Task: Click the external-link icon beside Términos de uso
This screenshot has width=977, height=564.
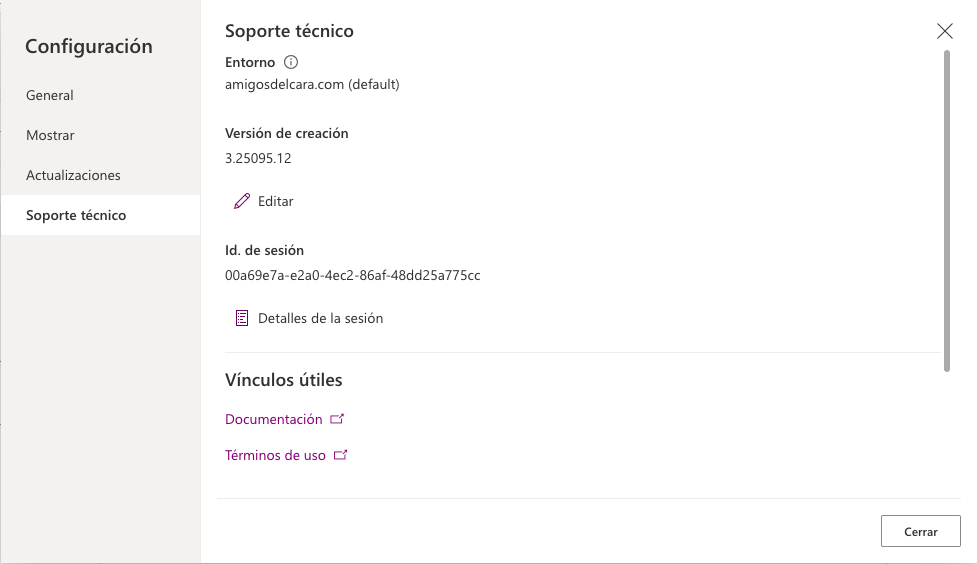Action: [x=340, y=455]
